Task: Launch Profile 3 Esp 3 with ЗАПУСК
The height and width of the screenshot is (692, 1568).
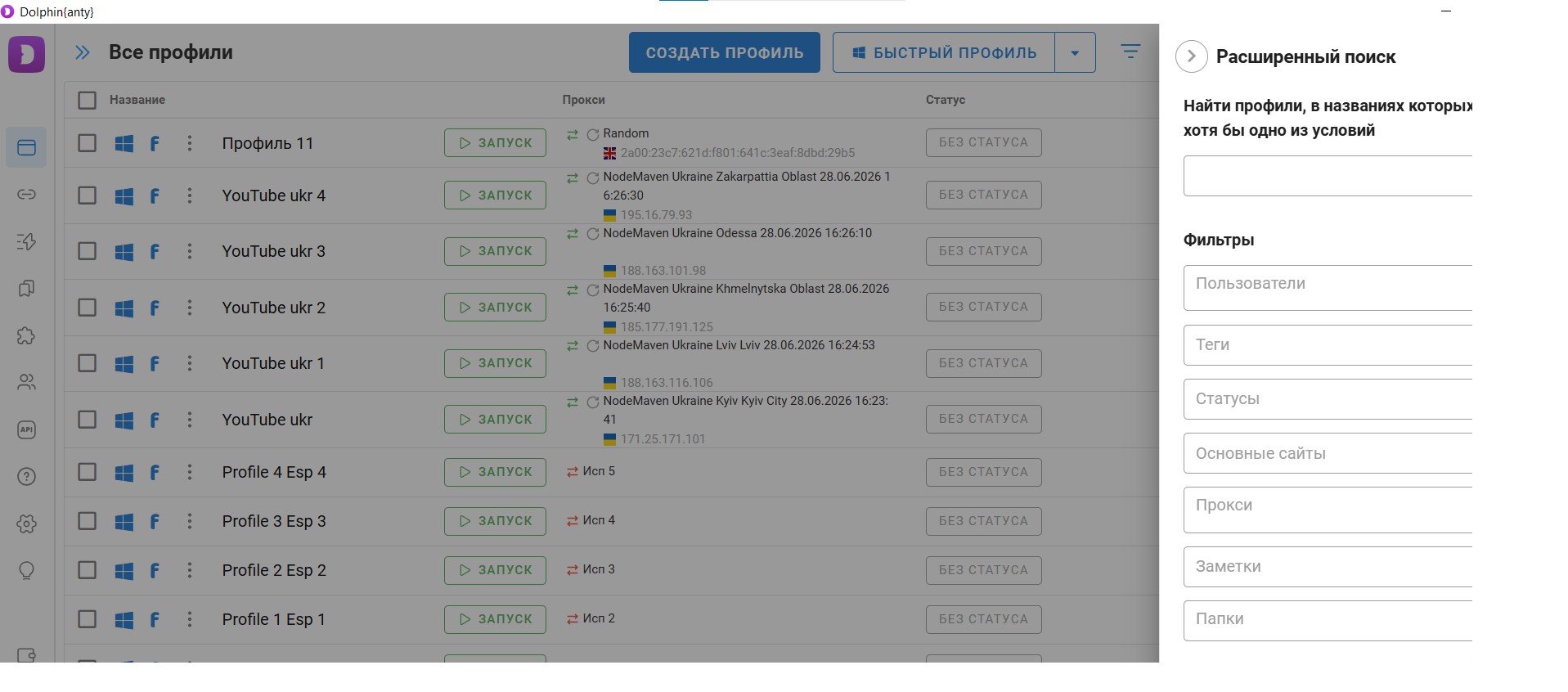Action: pyautogui.click(x=495, y=521)
